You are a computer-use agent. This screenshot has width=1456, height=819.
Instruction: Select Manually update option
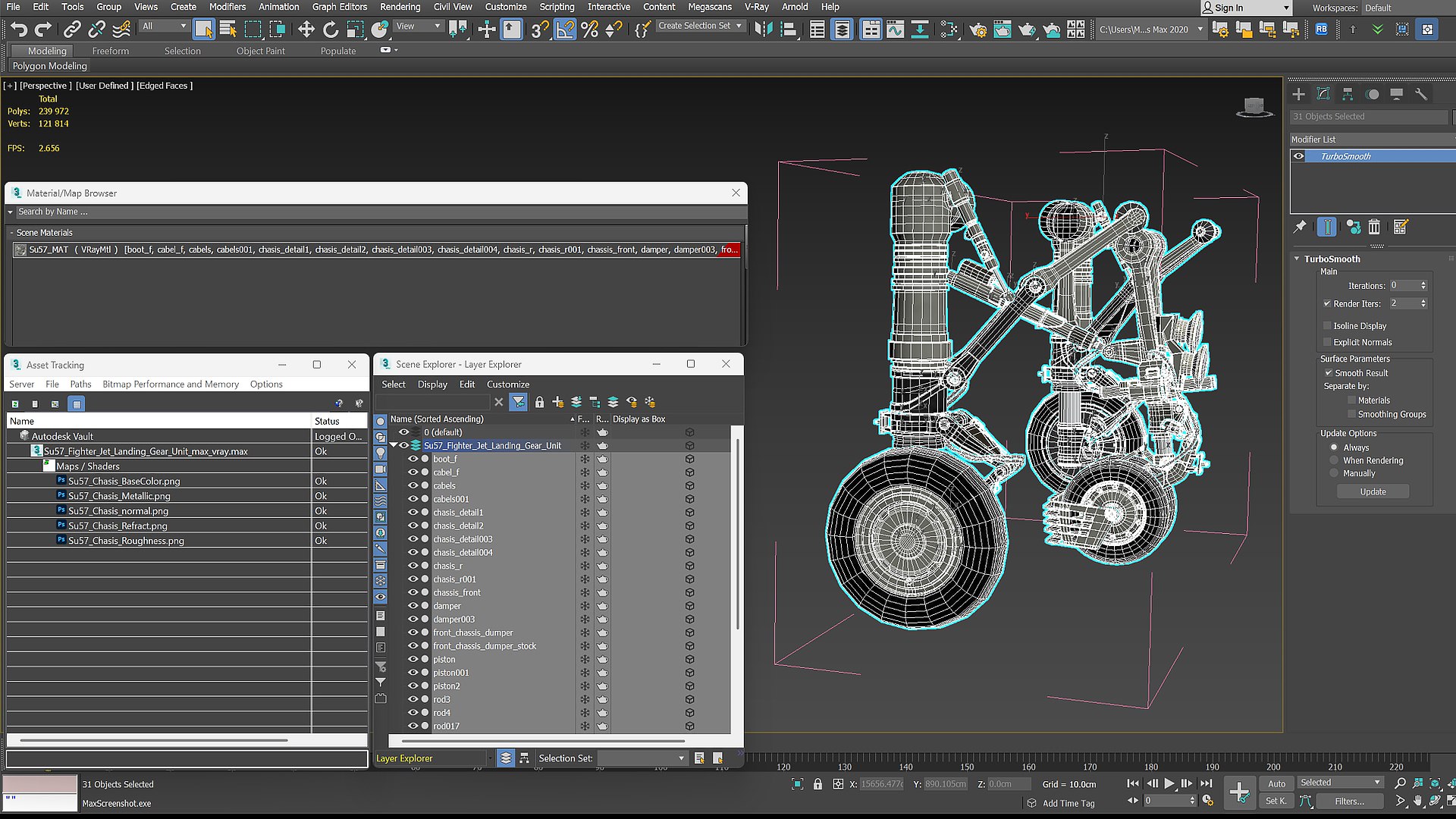[1334, 473]
